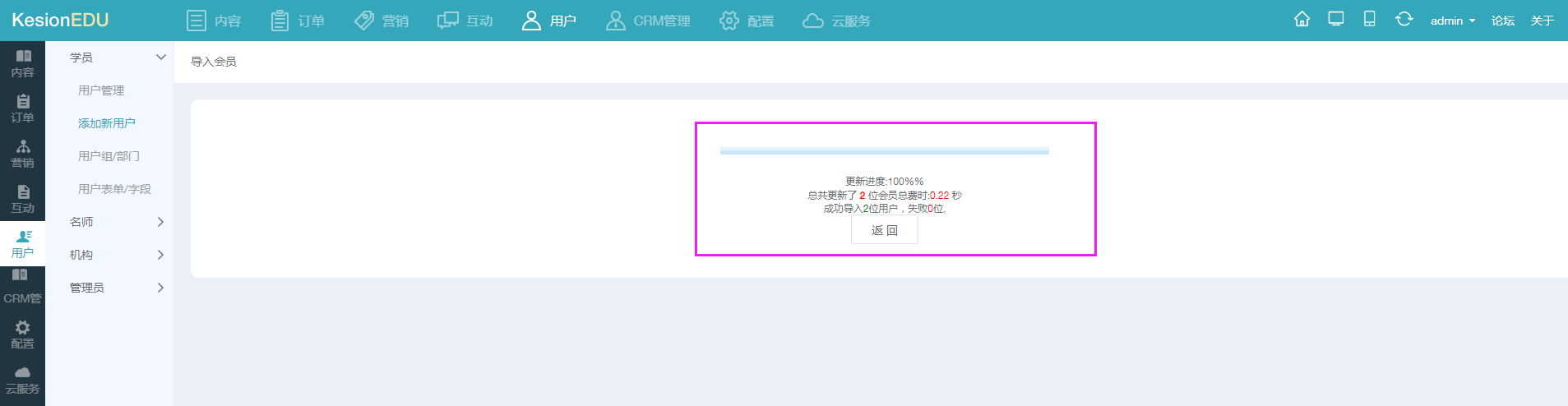Open the desktop preview monitor icon

click(x=1336, y=20)
